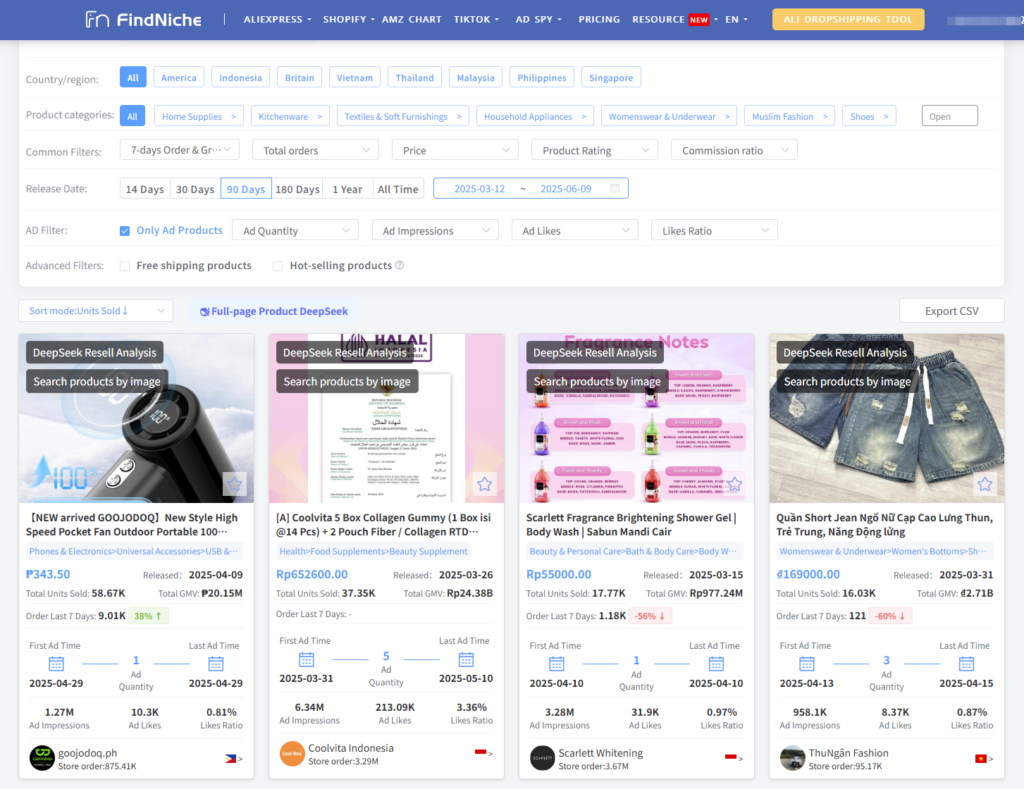Click the FindNiche logo icon

coord(97,19)
